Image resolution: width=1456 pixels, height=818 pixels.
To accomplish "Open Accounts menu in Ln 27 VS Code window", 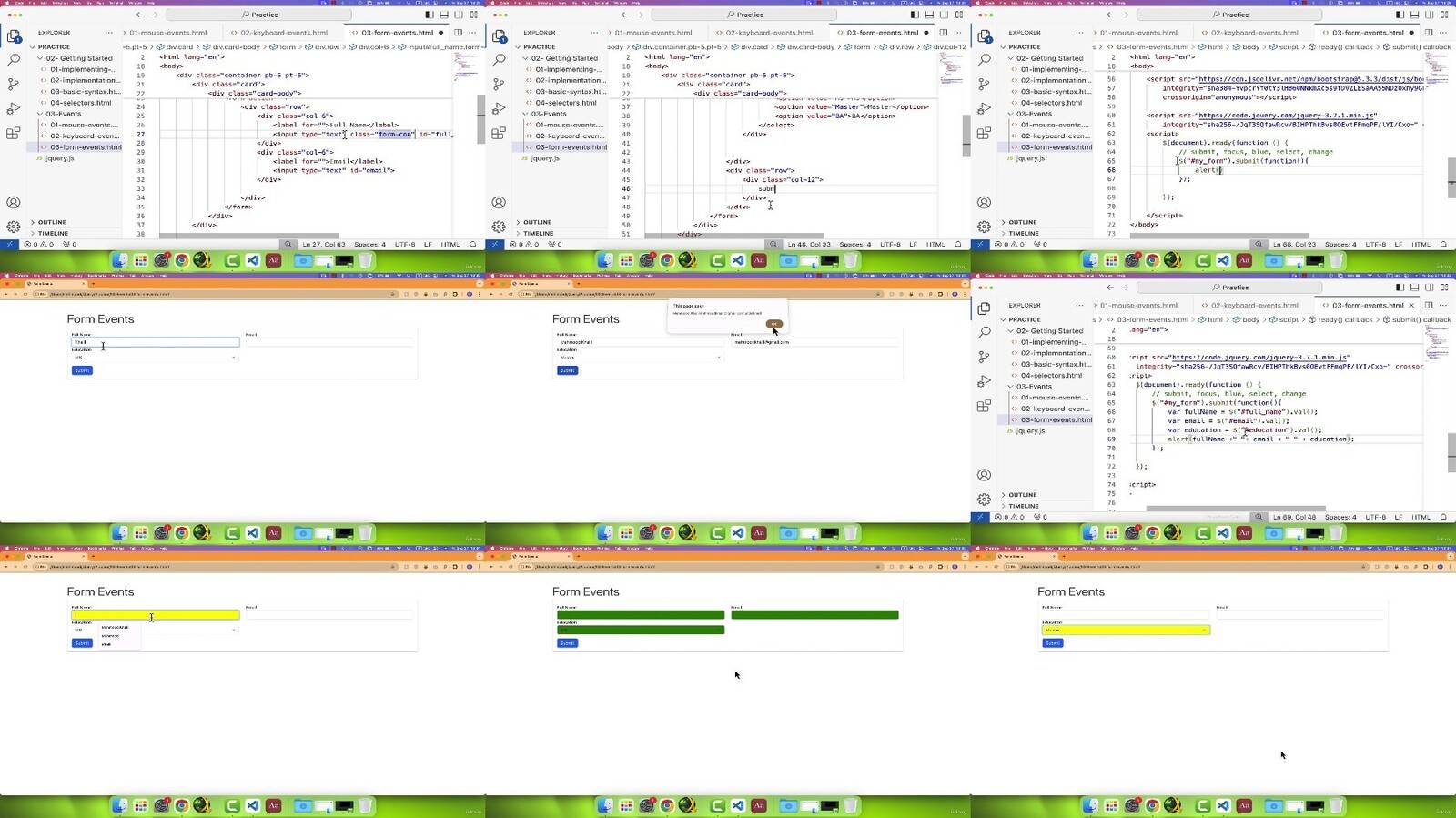I will point(14,202).
